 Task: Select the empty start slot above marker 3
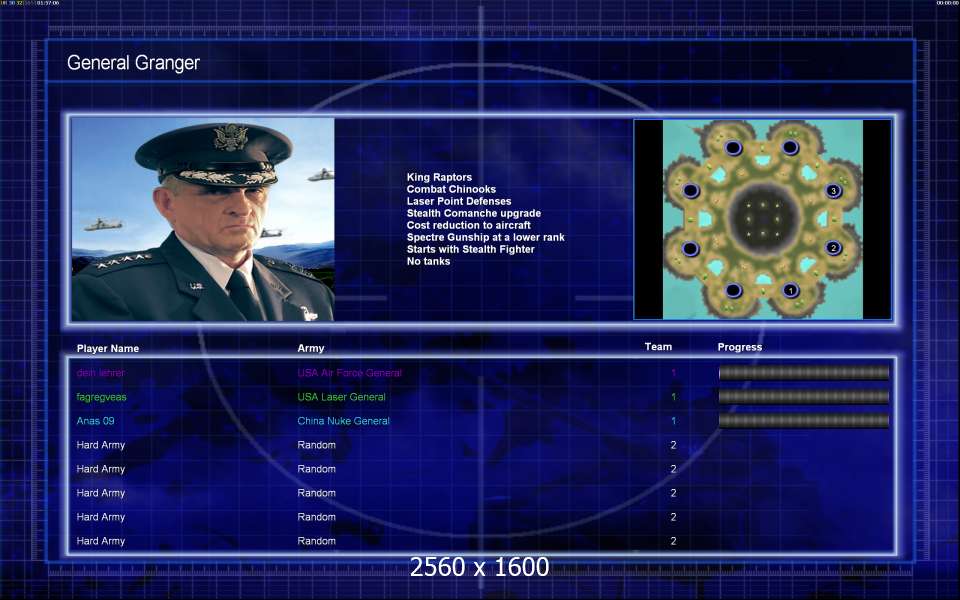[790, 148]
